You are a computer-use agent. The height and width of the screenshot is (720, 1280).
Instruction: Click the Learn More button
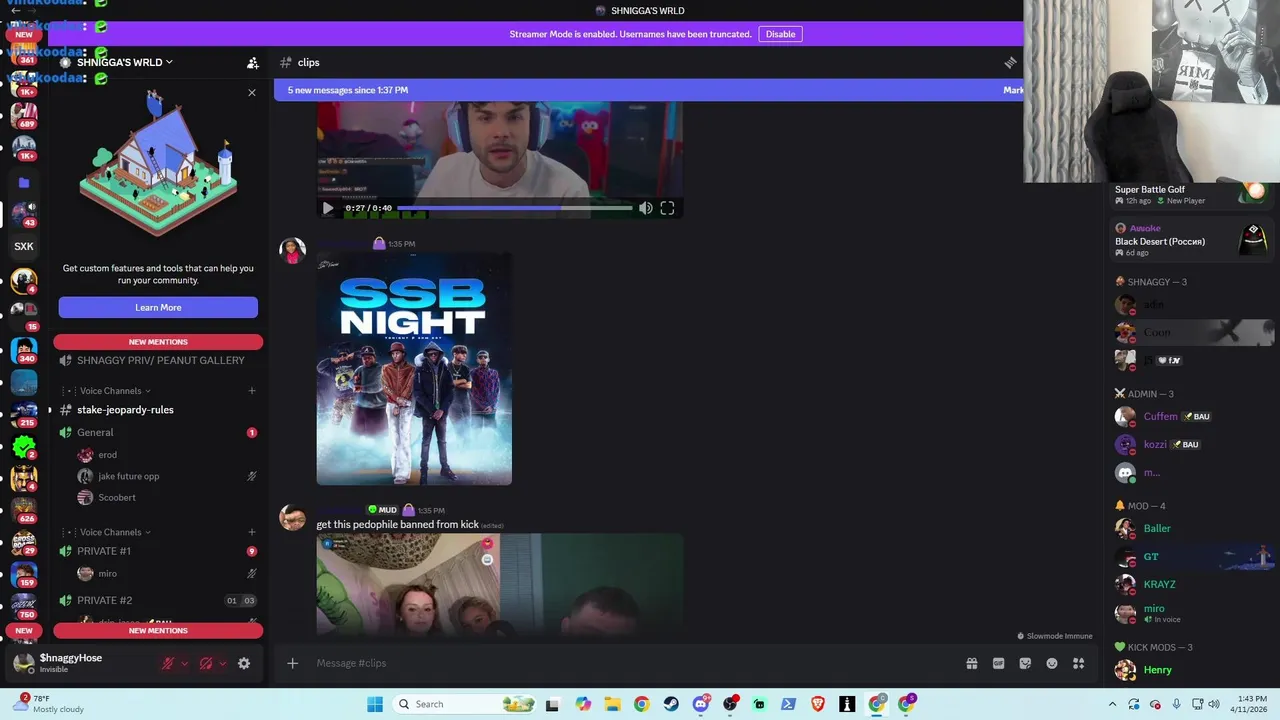pos(158,307)
